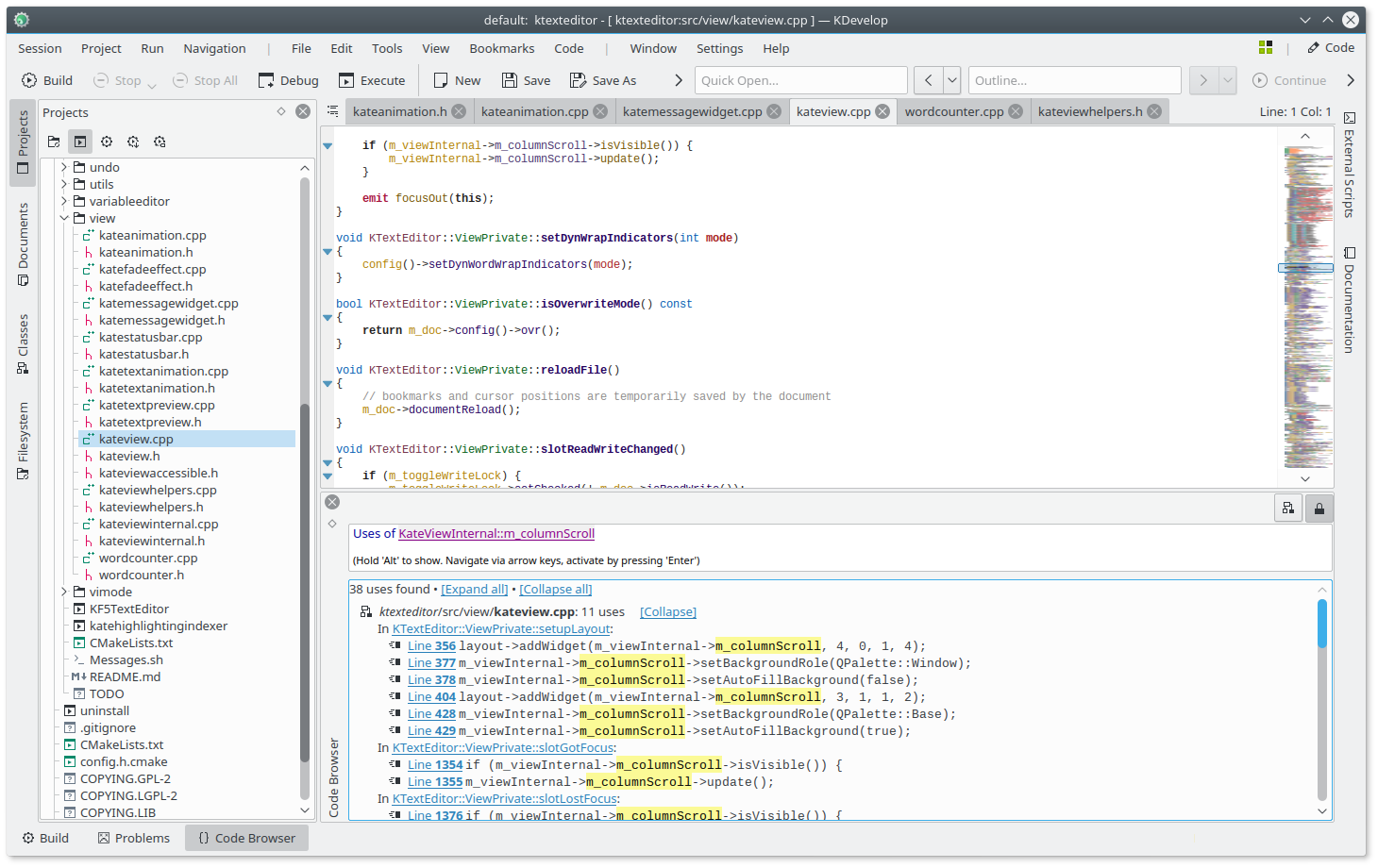Image resolution: width=1378 pixels, height=868 pixels.
Task: Open the Bookmarks menu
Action: (502, 48)
